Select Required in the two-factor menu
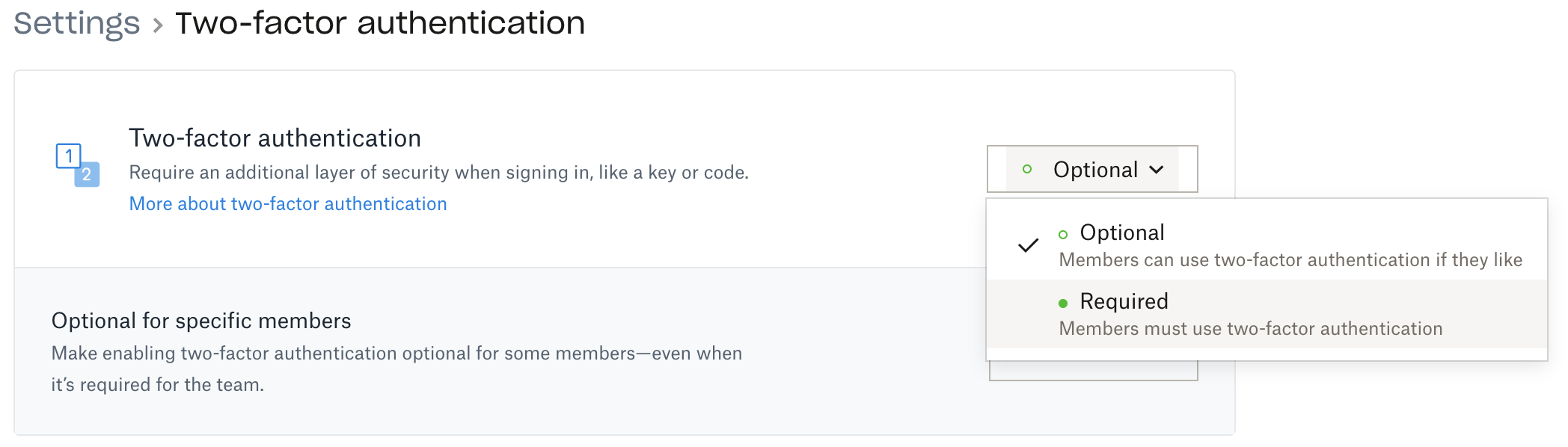Viewport: 1568px width, 447px height. [x=1124, y=301]
